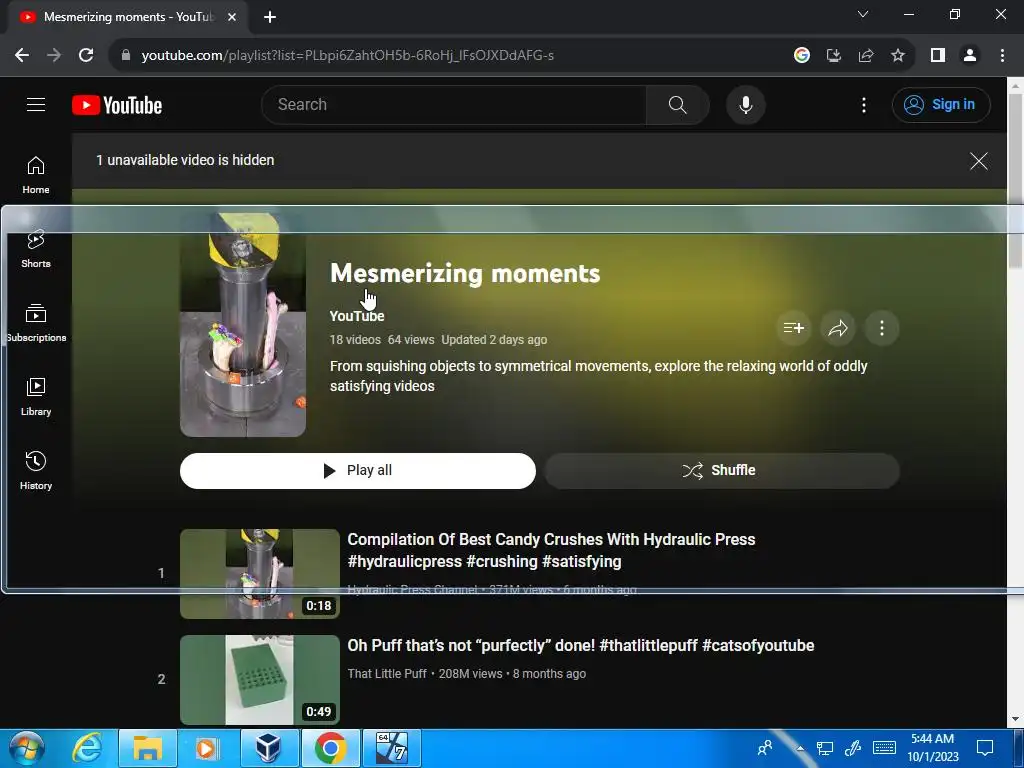Open the YouTube guide hamburger menu
The width and height of the screenshot is (1024, 768).
[x=36, y=104]
